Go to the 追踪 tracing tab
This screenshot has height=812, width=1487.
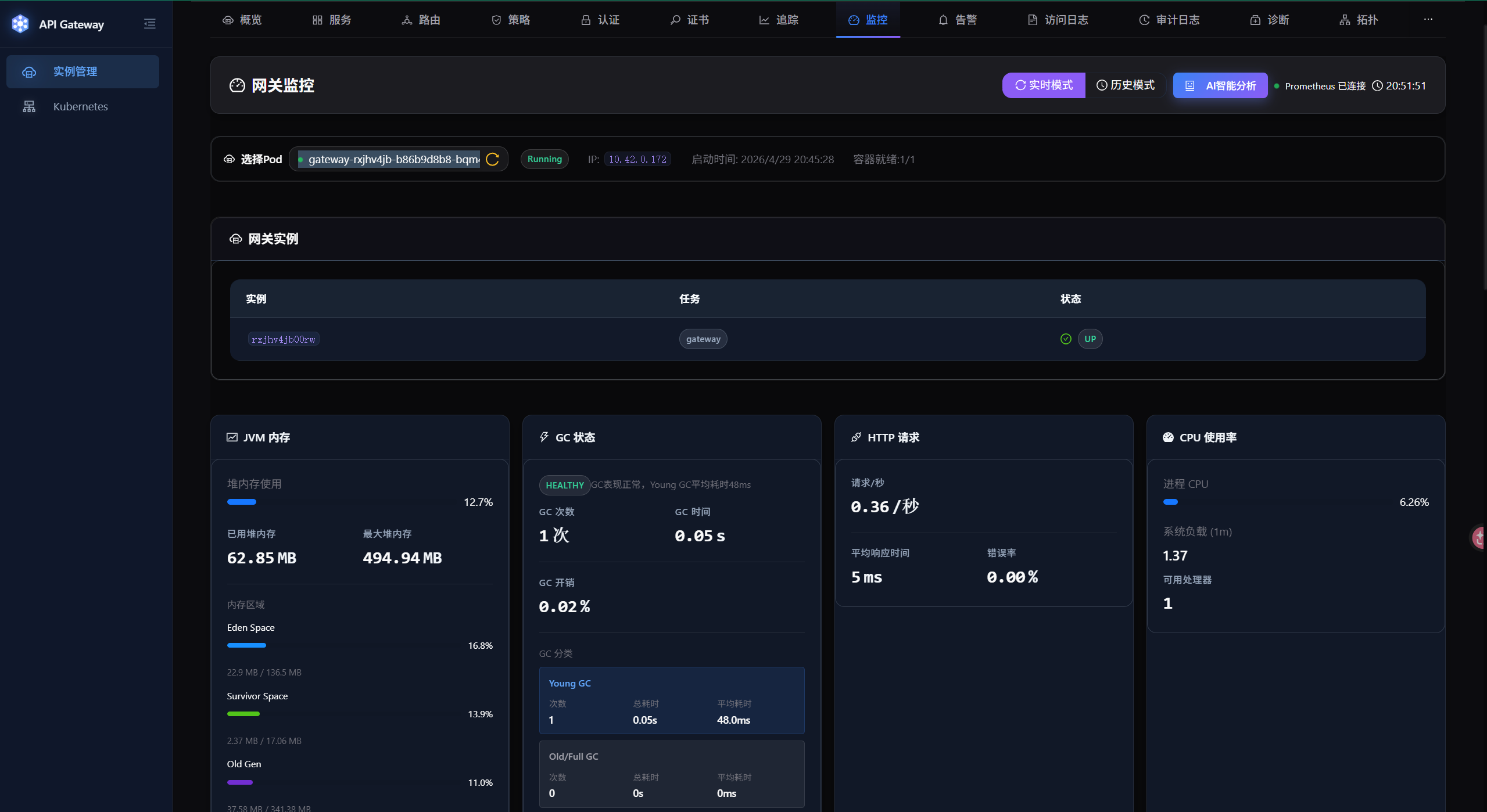[x=779, y=20]
